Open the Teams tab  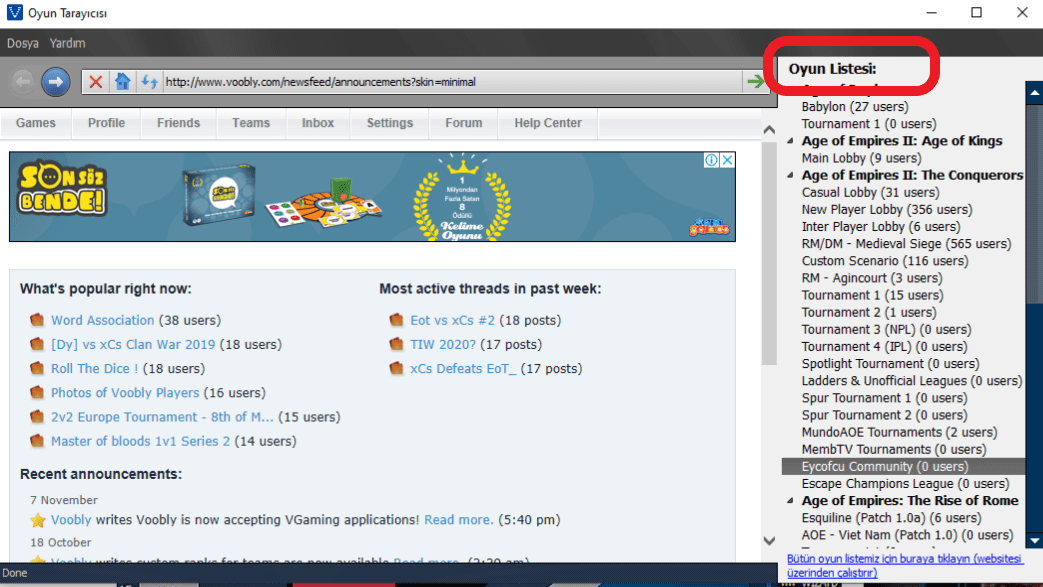(251, 123)
